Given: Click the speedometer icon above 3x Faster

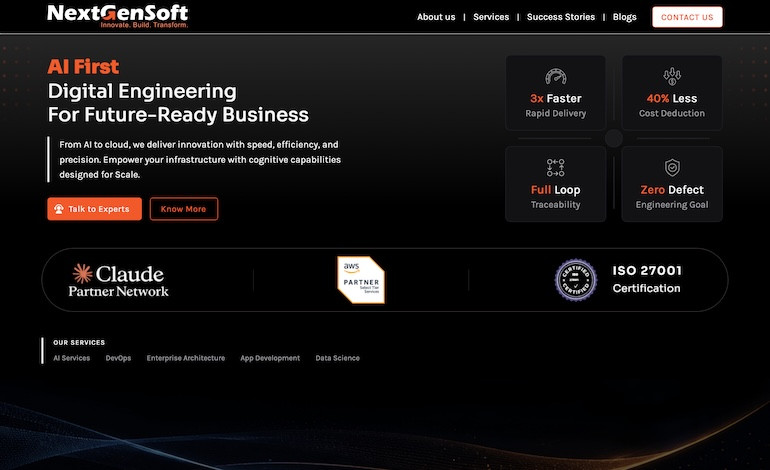Looking at the screenshot, I should coord(555,77).
